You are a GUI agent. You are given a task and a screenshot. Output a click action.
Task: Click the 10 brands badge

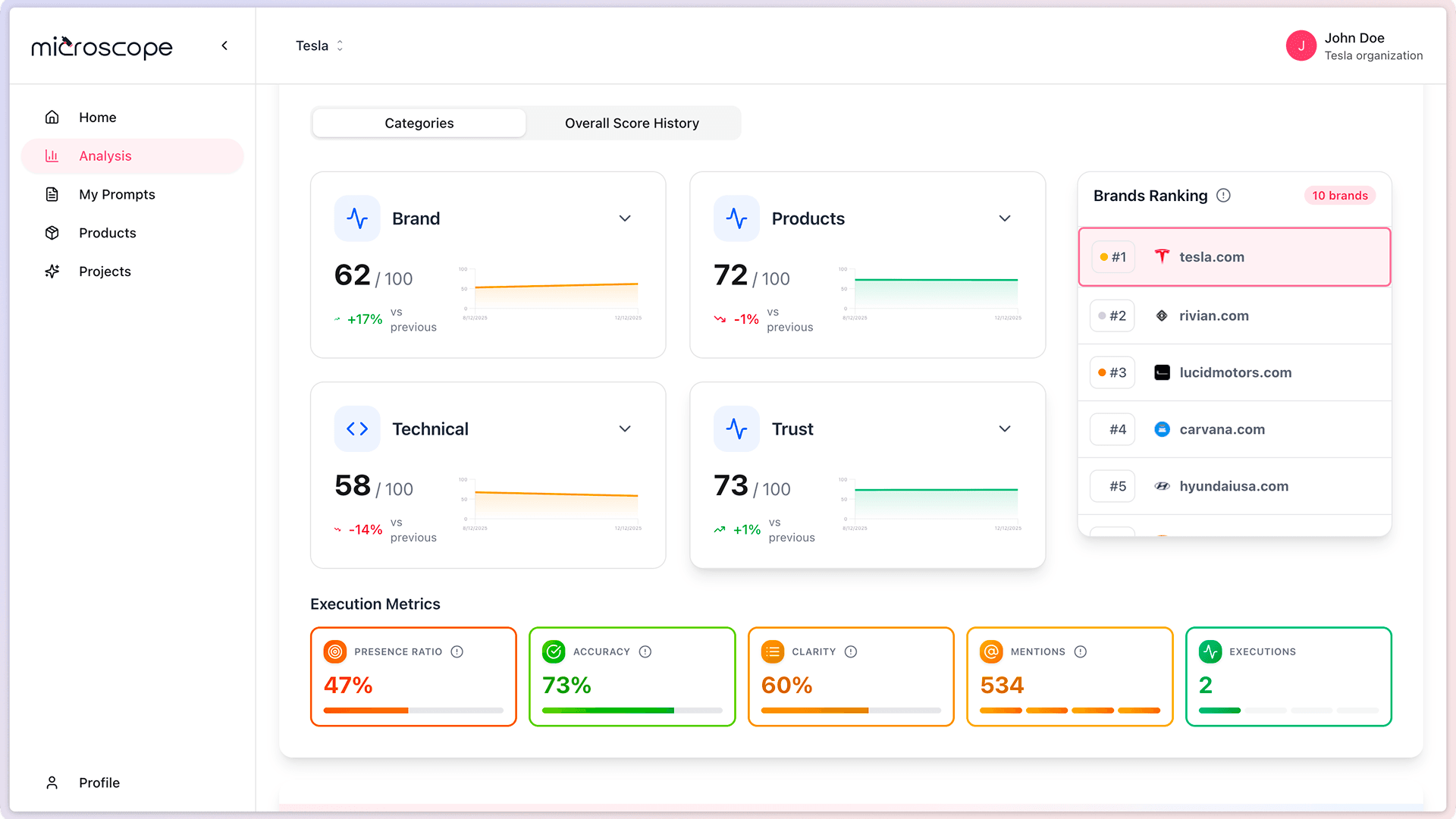click(1339, 195)
